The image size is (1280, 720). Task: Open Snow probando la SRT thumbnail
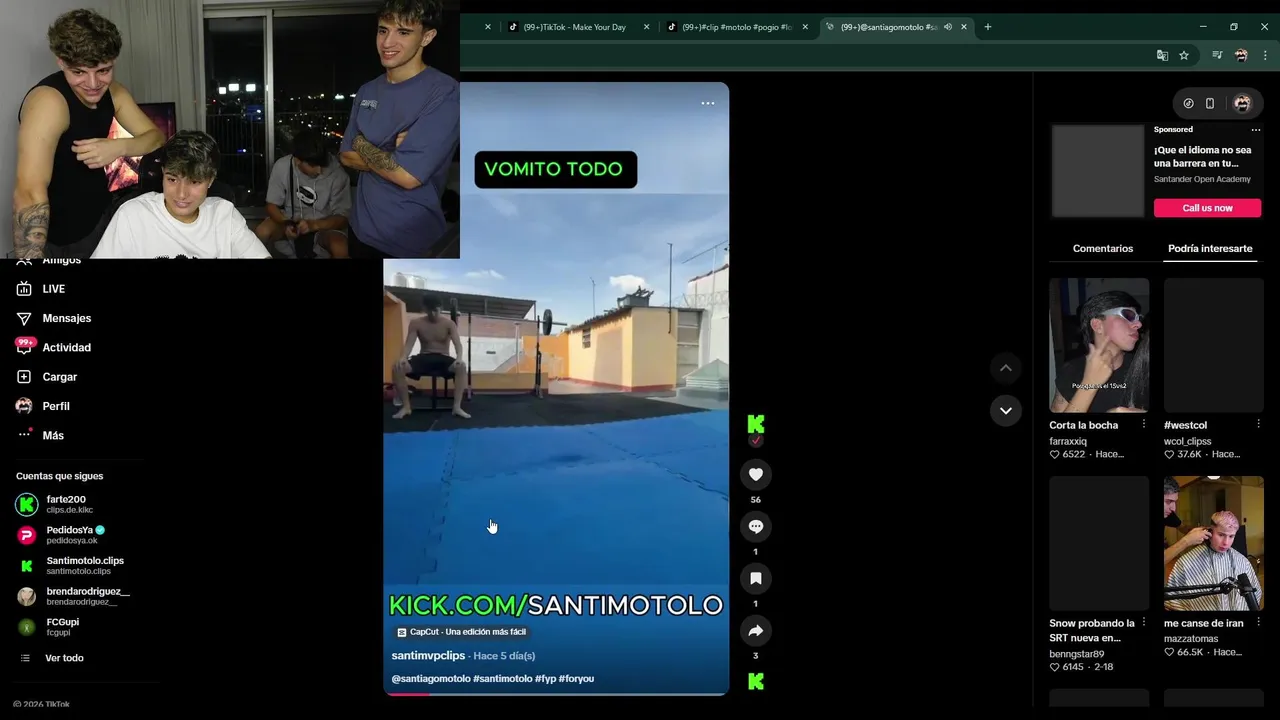click(x=1099, y=543)
